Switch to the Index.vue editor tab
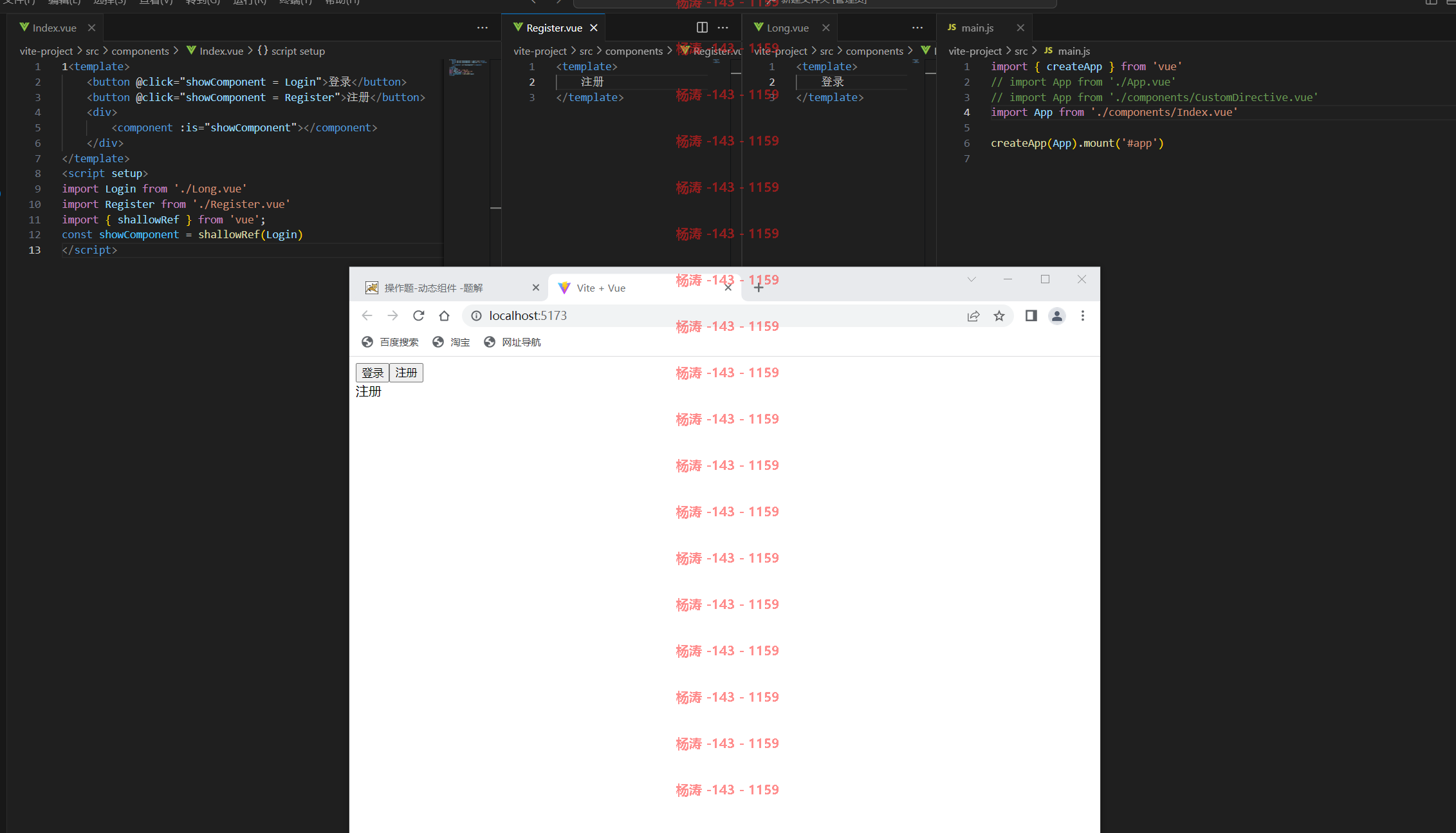The image size is (1456, 833). 55,28
